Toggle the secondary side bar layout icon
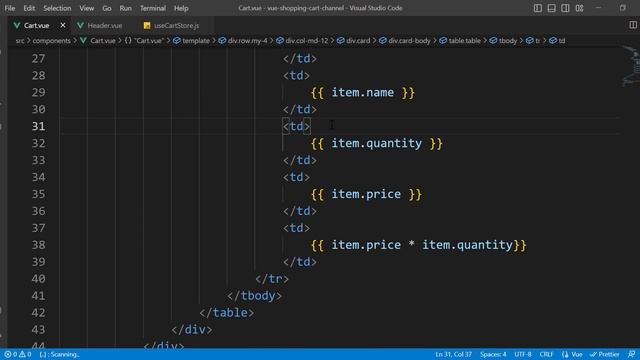The height and width of the screenshot is (360, 640). coord(565,8)
